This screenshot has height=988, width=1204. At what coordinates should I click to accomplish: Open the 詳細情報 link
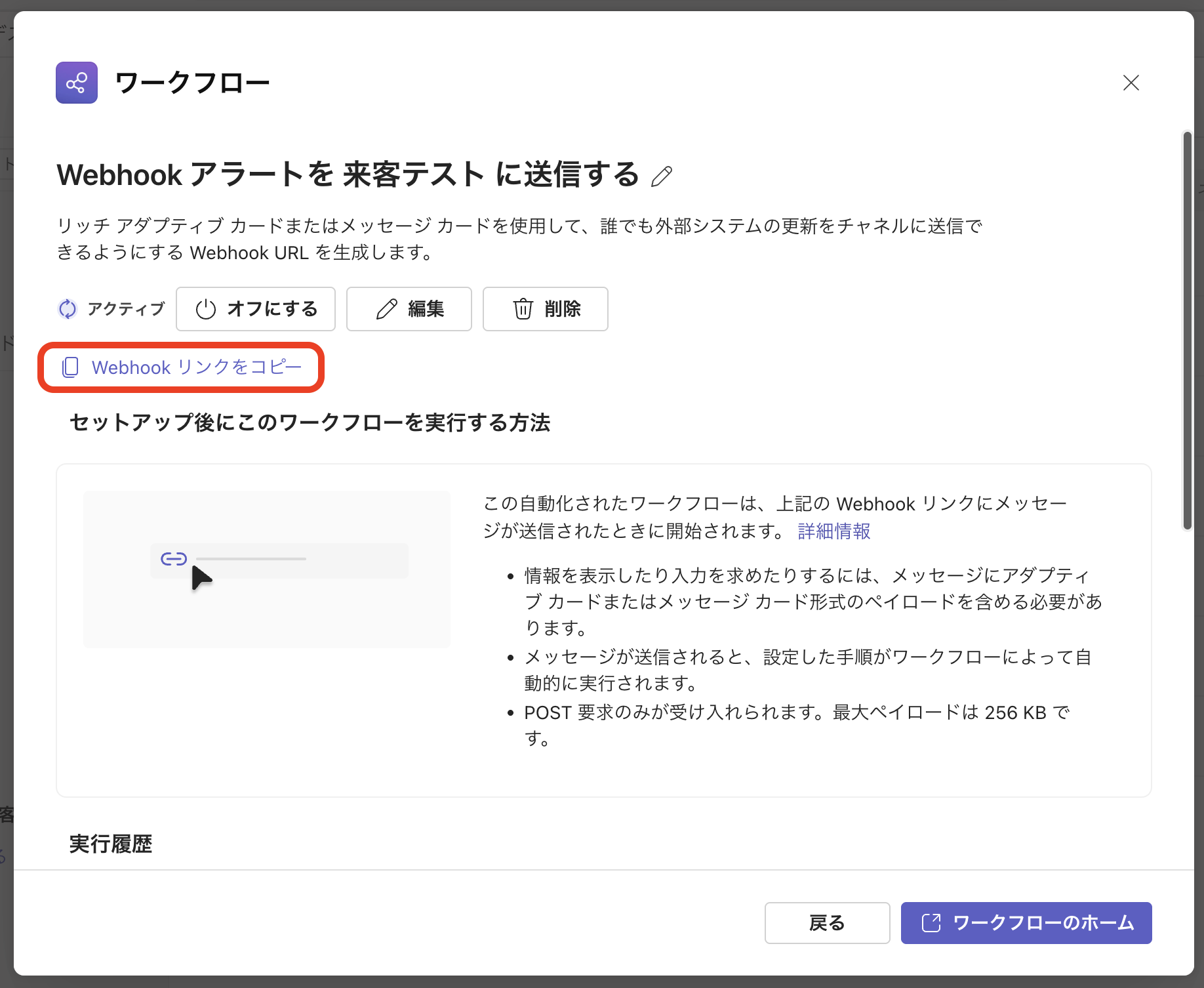coord(833,531)
